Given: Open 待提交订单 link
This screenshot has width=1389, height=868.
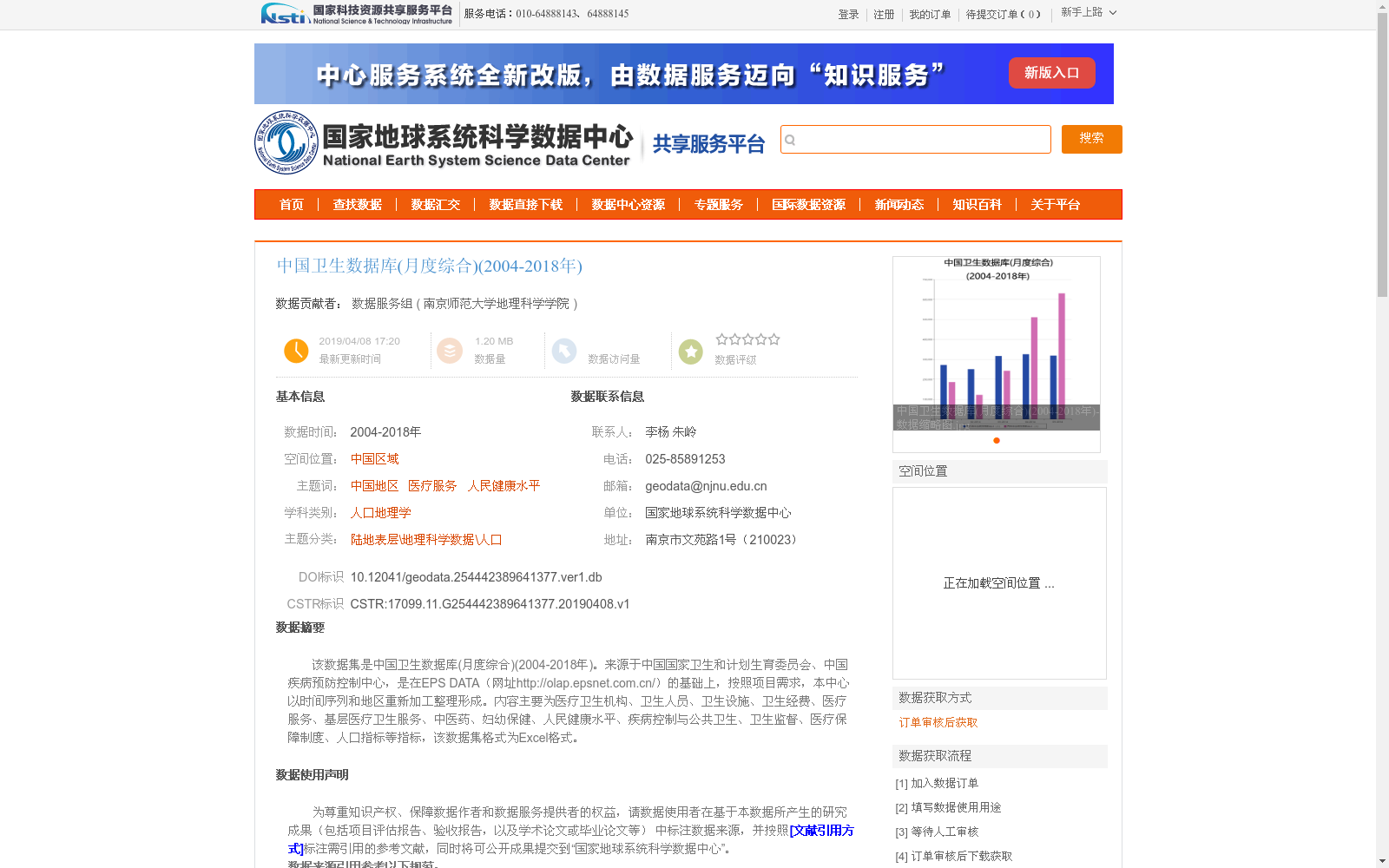Looking at the screenshot, I should (x=1004, y=15).
